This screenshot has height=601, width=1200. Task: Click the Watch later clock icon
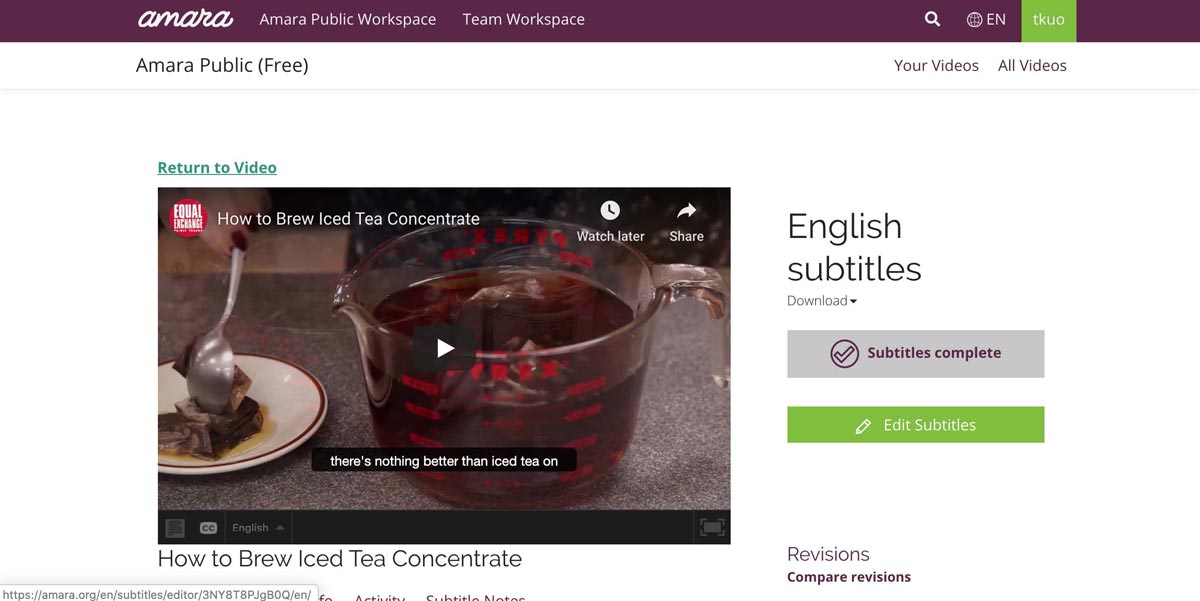(x=610, y=210)
